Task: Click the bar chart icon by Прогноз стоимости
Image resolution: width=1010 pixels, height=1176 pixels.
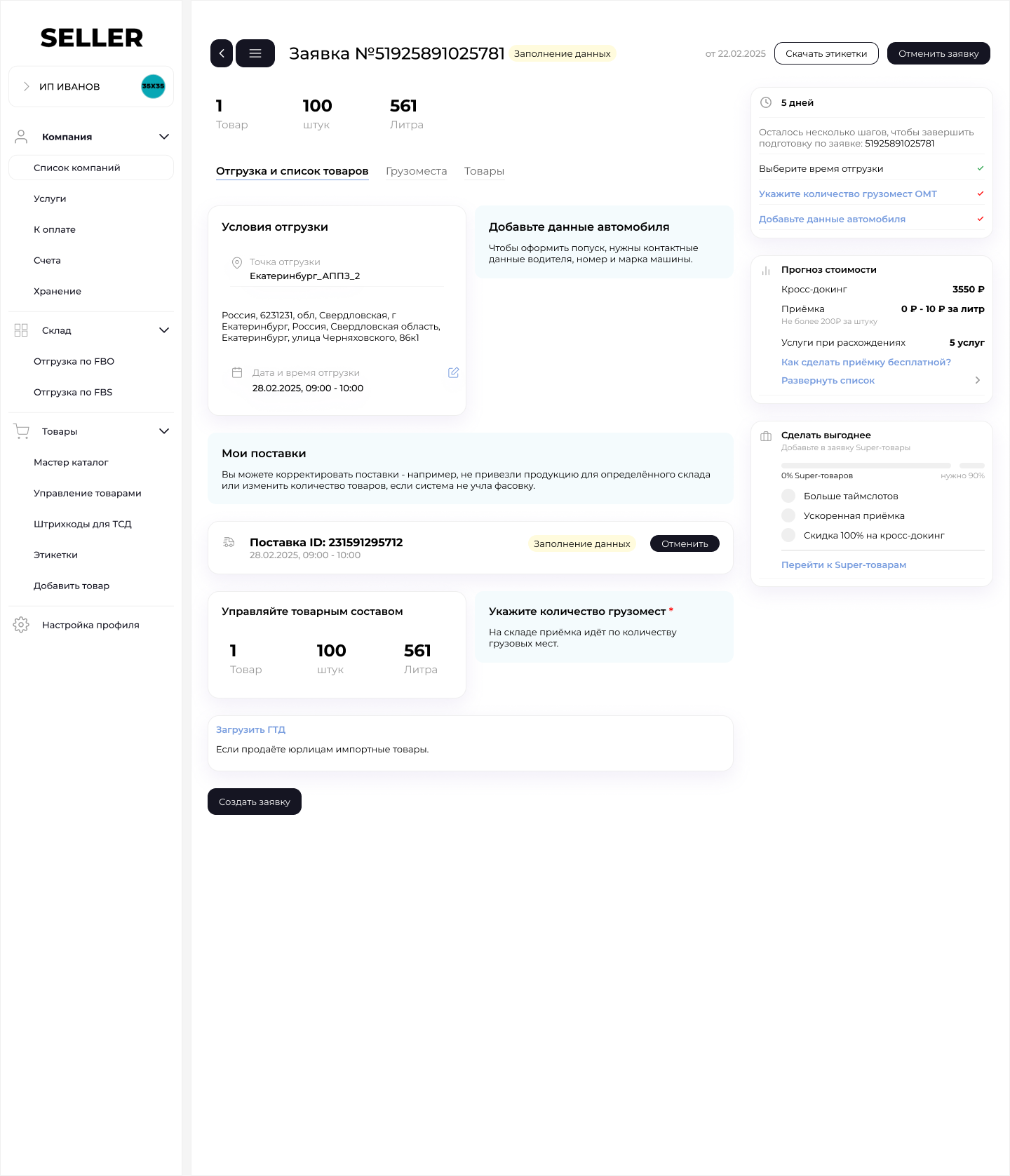Action: pyautogui.click(x=766, y=270)
